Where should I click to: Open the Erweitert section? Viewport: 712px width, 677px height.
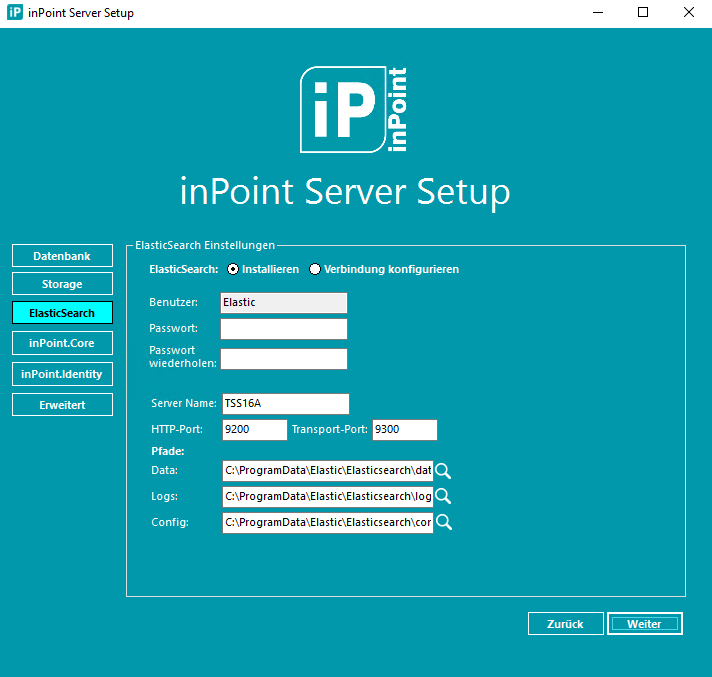pyautogui.click(x=62, y=405)
